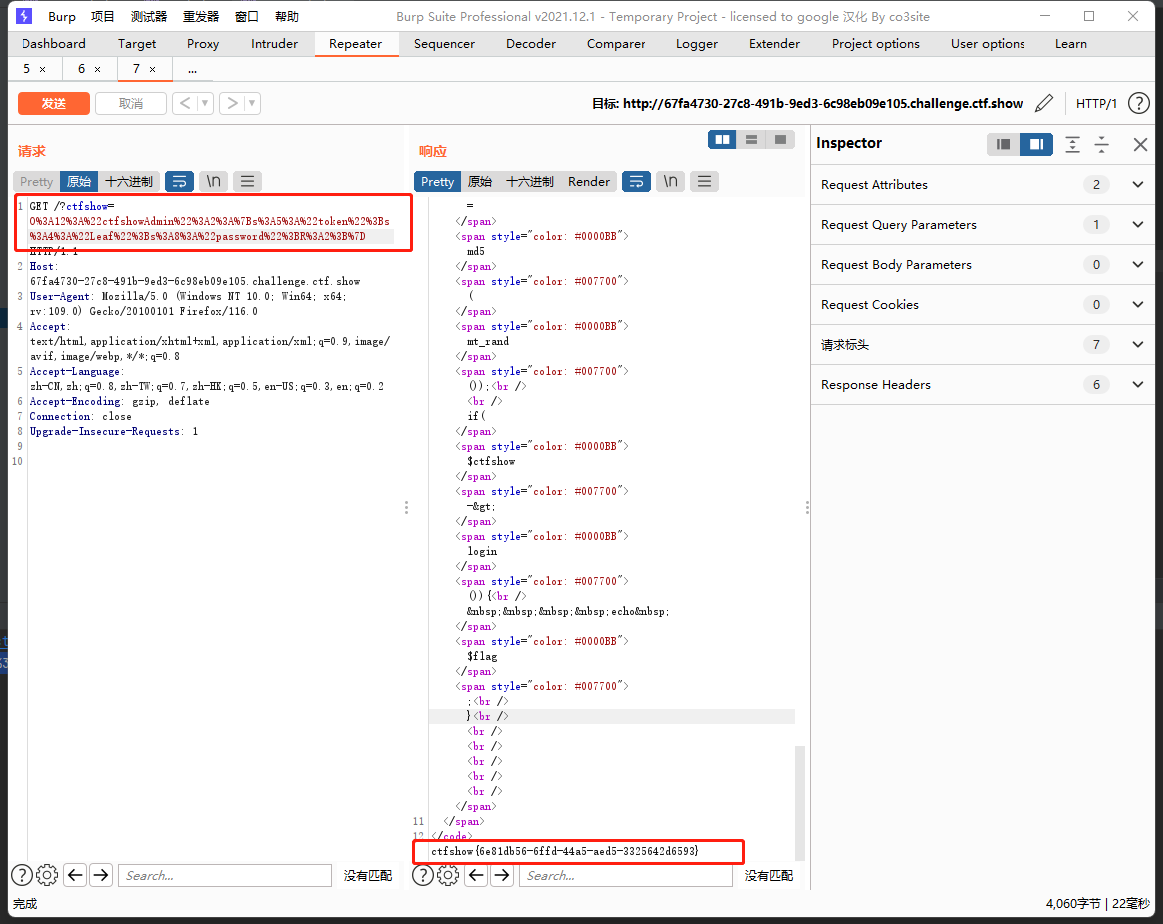
Task: Toggle \n non-printable chars in request panel
Action: tap(214, 181)
